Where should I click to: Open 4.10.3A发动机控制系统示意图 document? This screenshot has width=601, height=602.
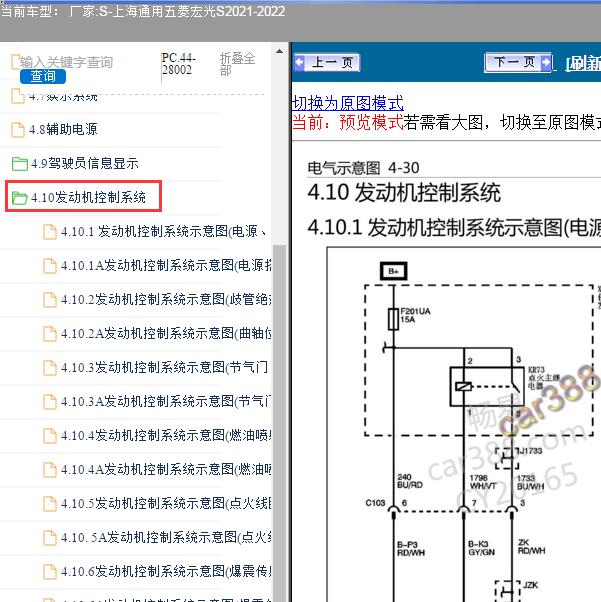pos(166,401)
